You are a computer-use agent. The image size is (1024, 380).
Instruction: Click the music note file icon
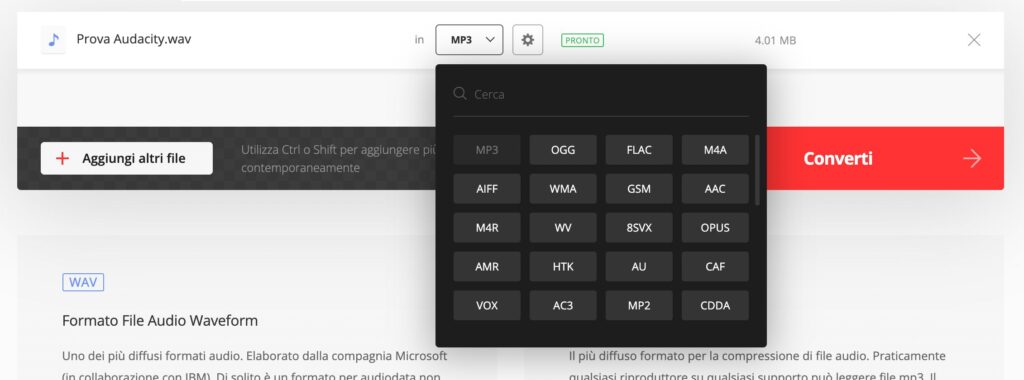pyautogui.click(x=54, y=40)
